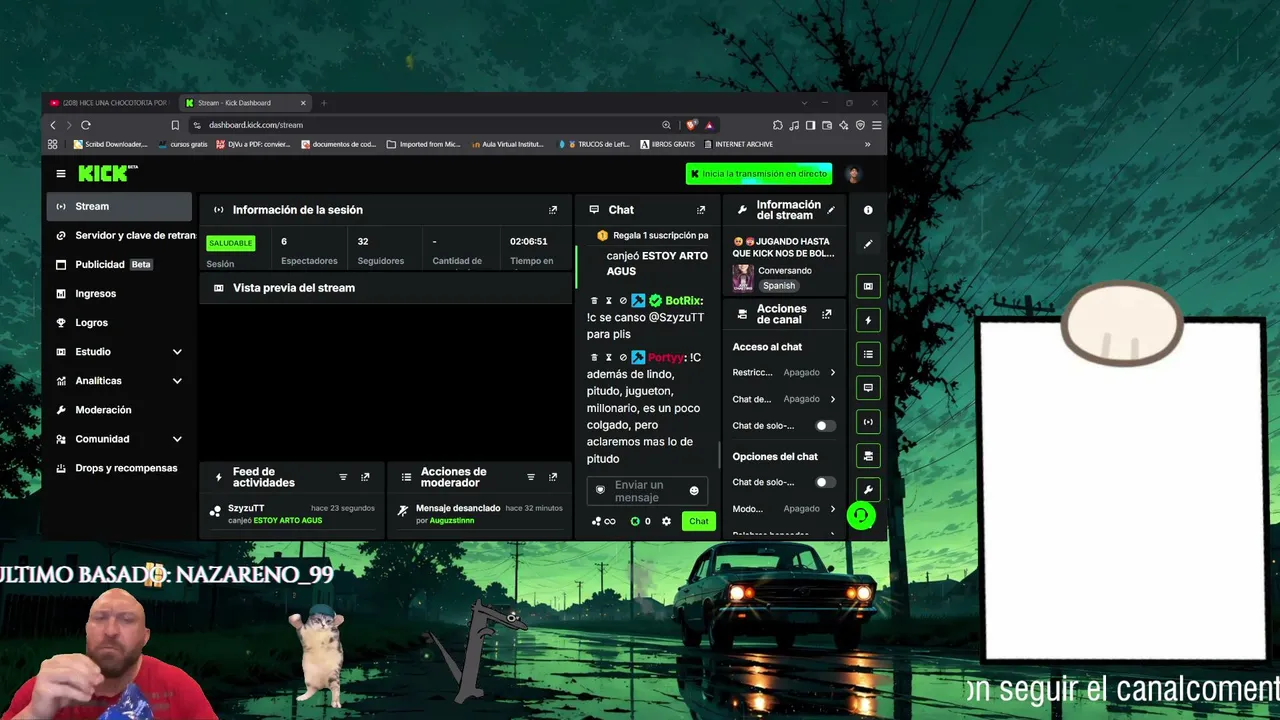The image size is (1280, 720).
Task: Toggle activity feed lightning icon in right rail
Action: point(868,320)
